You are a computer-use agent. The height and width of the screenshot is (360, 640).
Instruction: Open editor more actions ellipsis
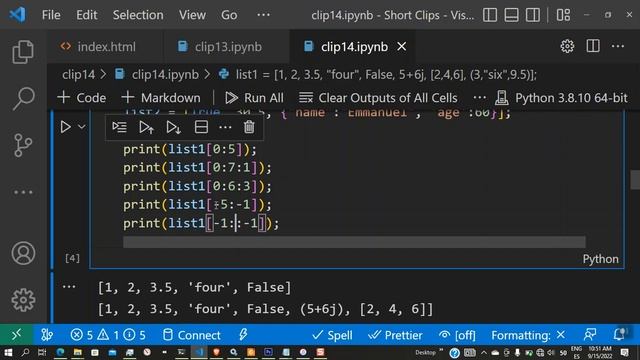(x=618, y=46)
